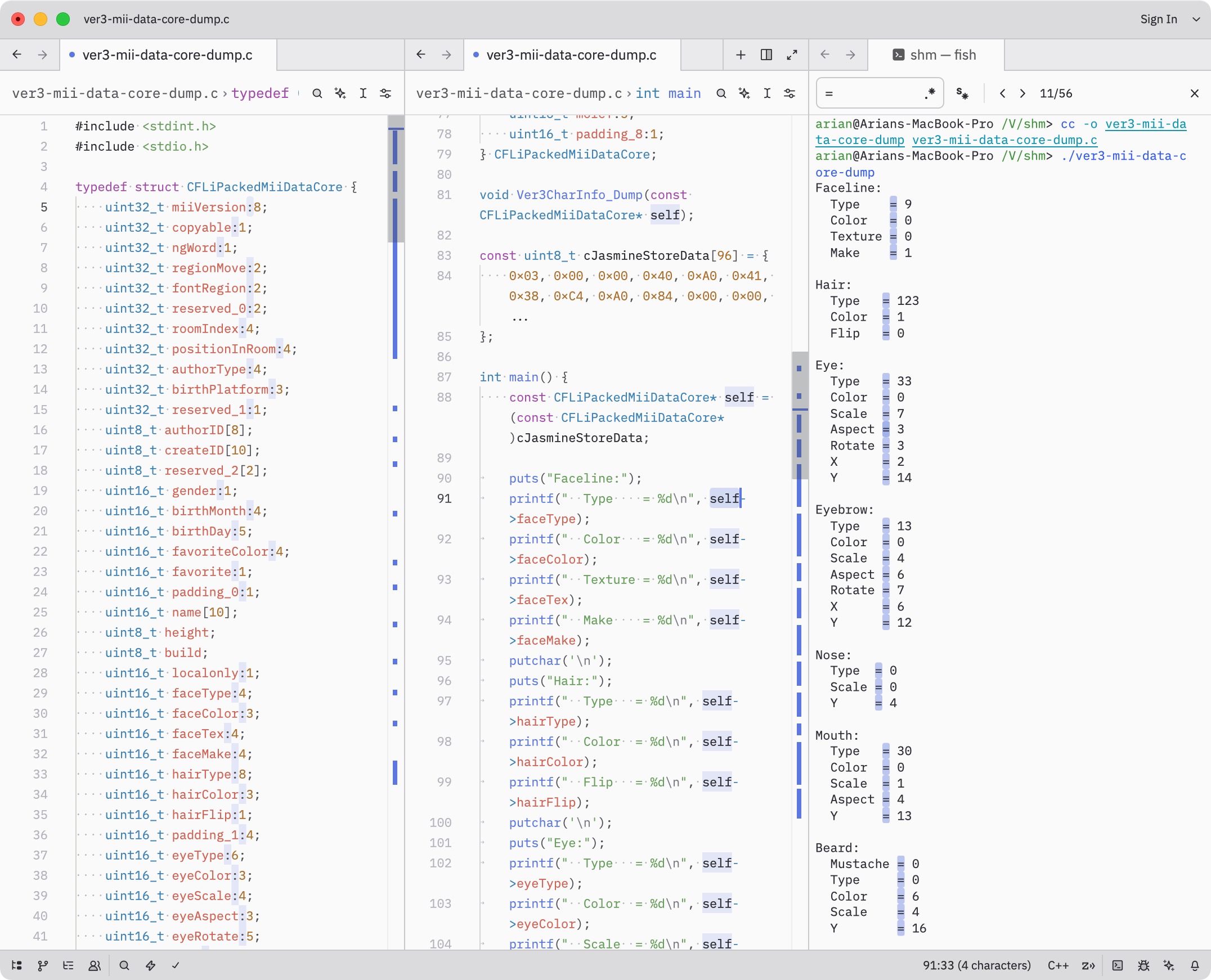Image resolution: width=1211 pixels, height=980 pixels.
Task: Toggle regex mode in terminal search field
Action: click(929, 93)
